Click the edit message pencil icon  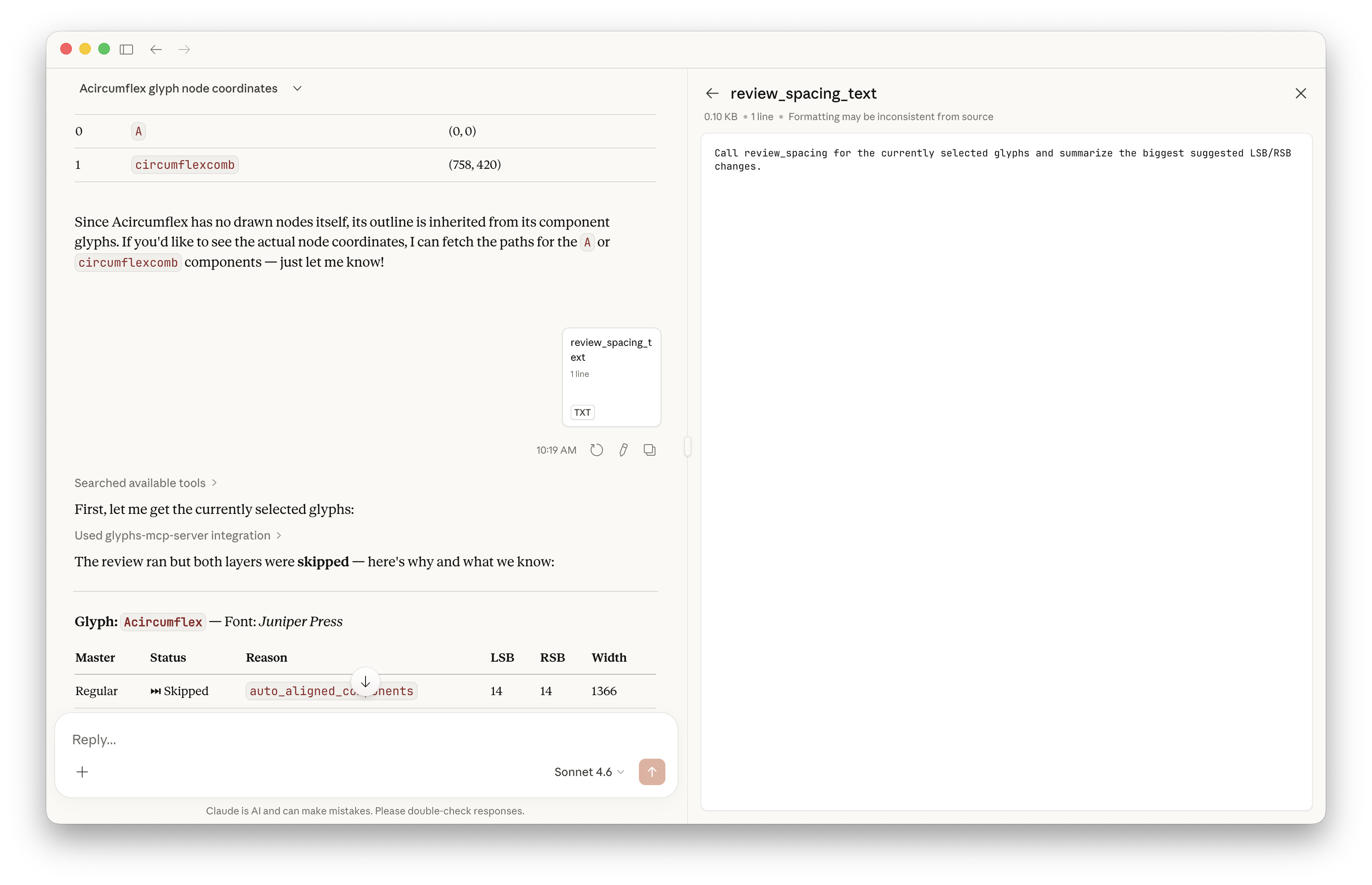(x=623, y=450)
